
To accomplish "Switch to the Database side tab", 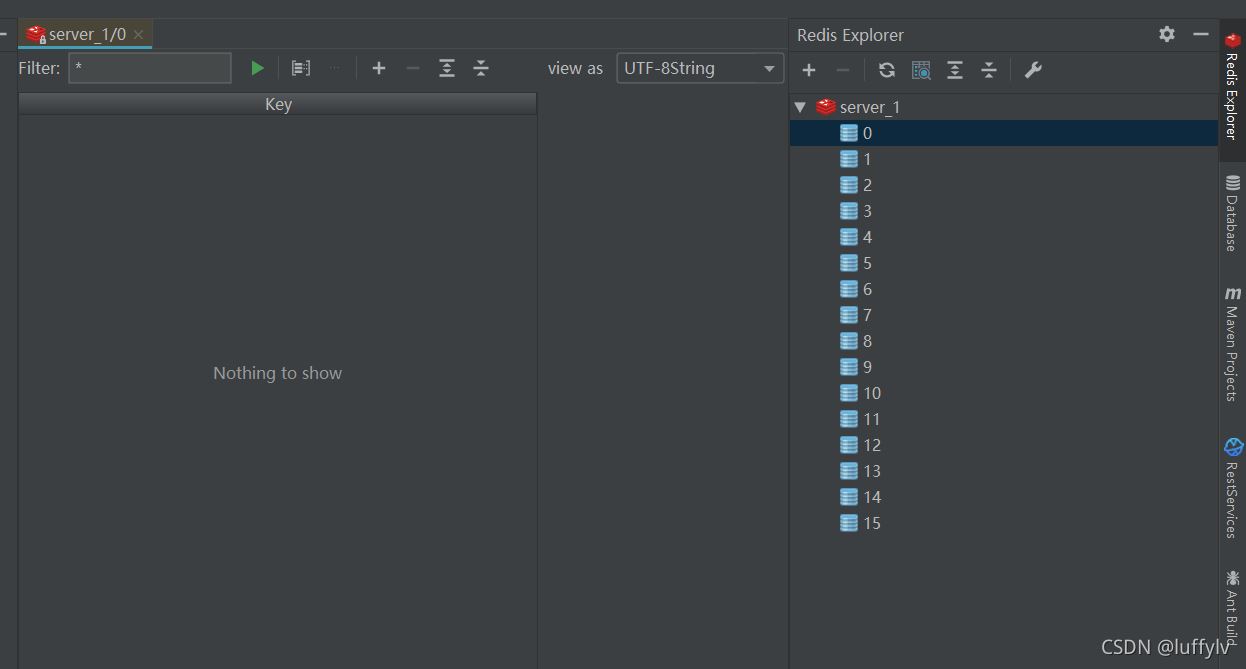I will point(1232,214).
